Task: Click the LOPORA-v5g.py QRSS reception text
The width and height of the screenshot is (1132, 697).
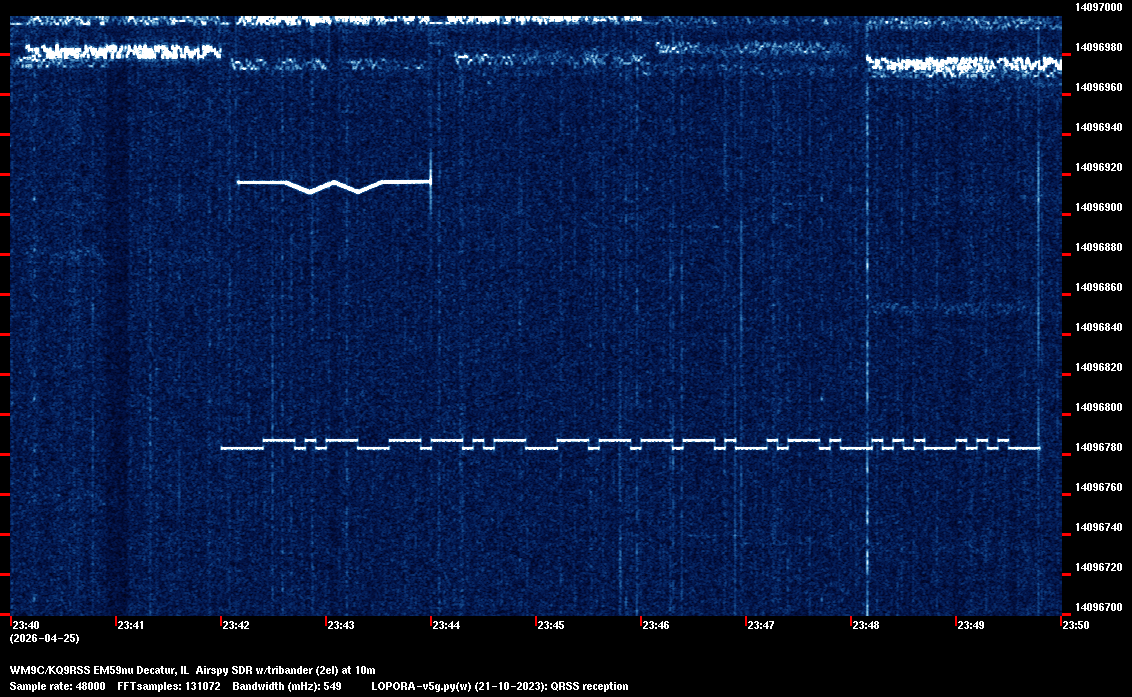Action: pos(499,686)
